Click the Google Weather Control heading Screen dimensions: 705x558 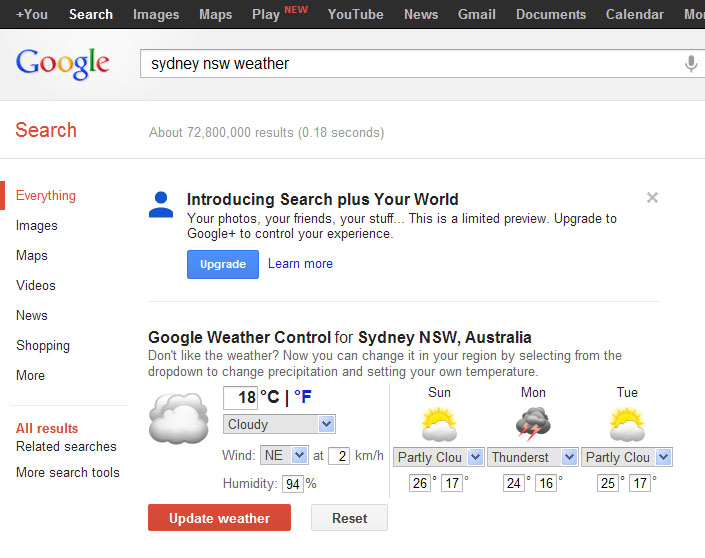(x=339, y=337)
